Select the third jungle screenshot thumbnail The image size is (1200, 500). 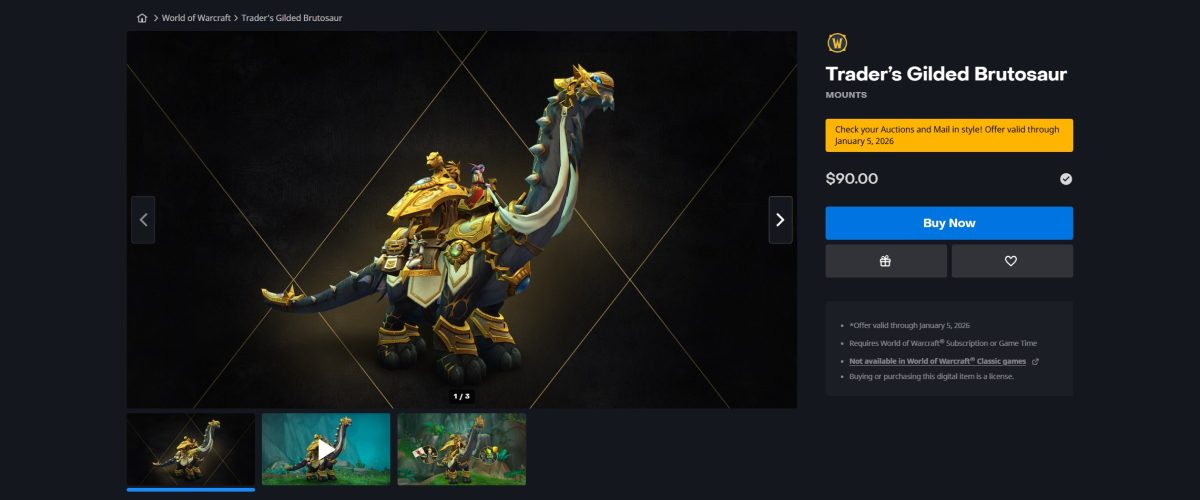click(462, 449)
